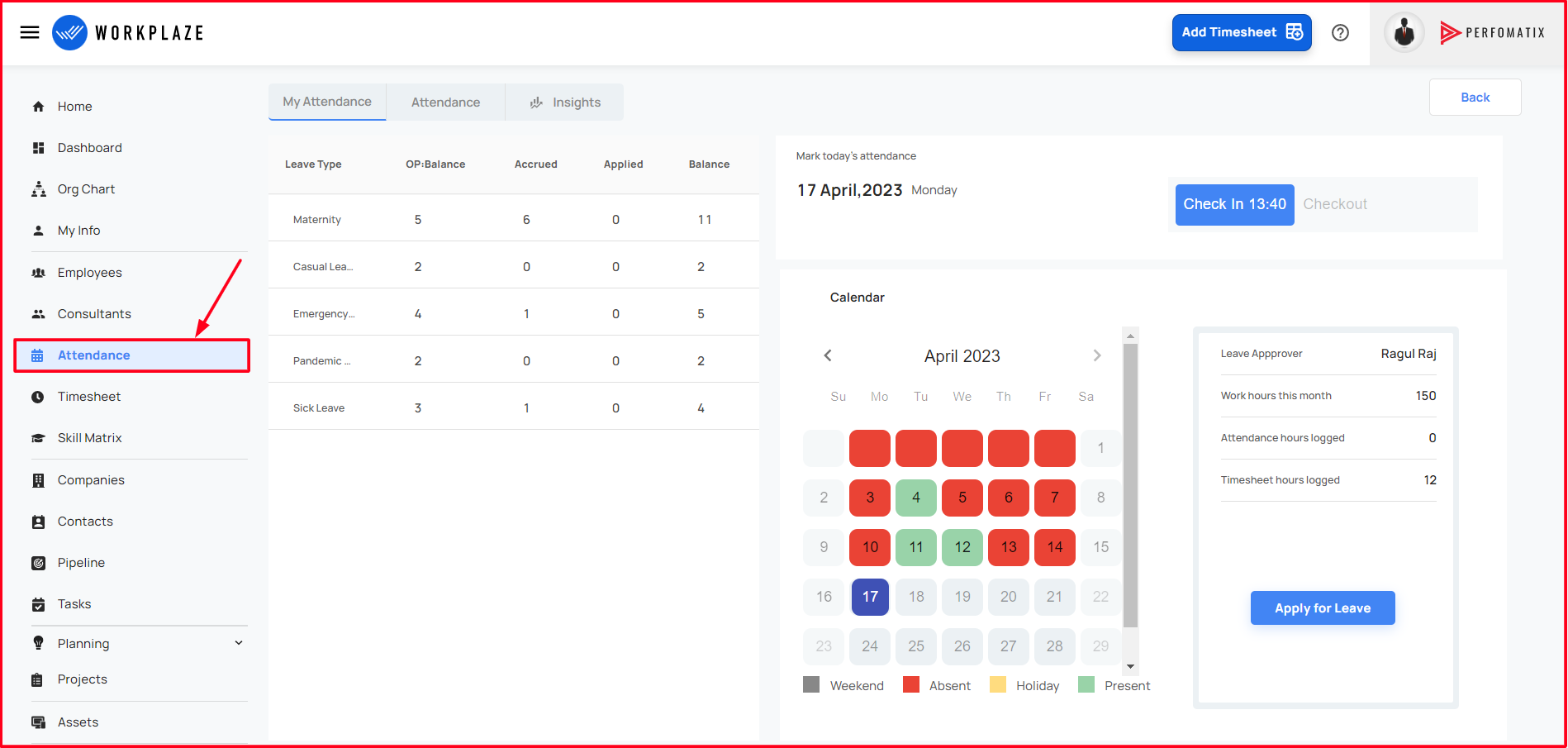Click the My Info person icon
Viewport: 1568px width, 748px height.
point(38,231)
